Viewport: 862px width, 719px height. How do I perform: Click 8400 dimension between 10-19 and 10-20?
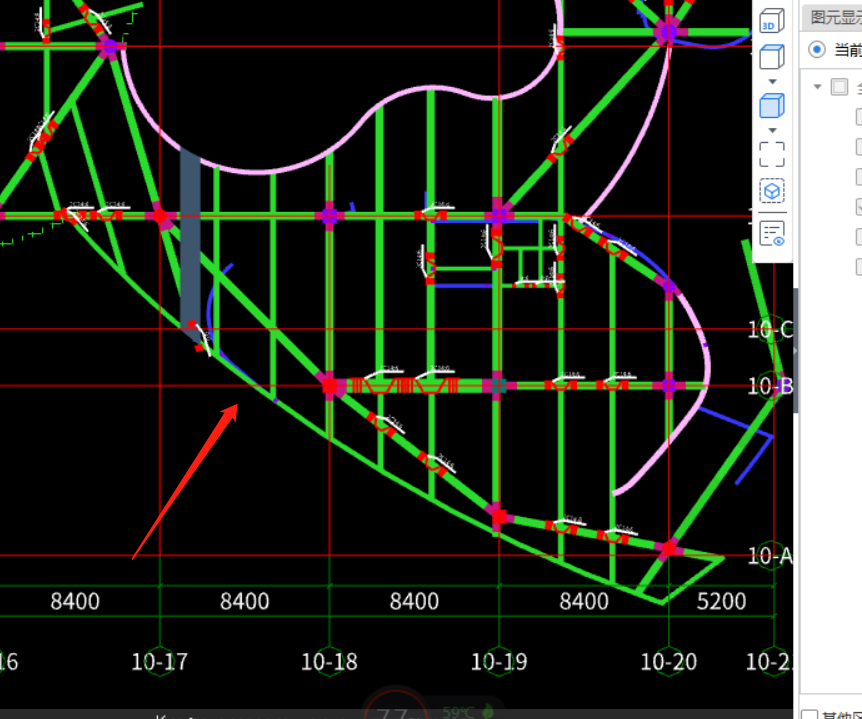pos(584,601)
